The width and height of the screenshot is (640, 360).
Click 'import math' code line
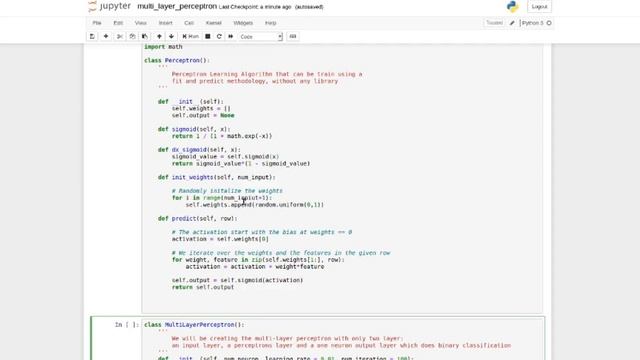[163, 47]
